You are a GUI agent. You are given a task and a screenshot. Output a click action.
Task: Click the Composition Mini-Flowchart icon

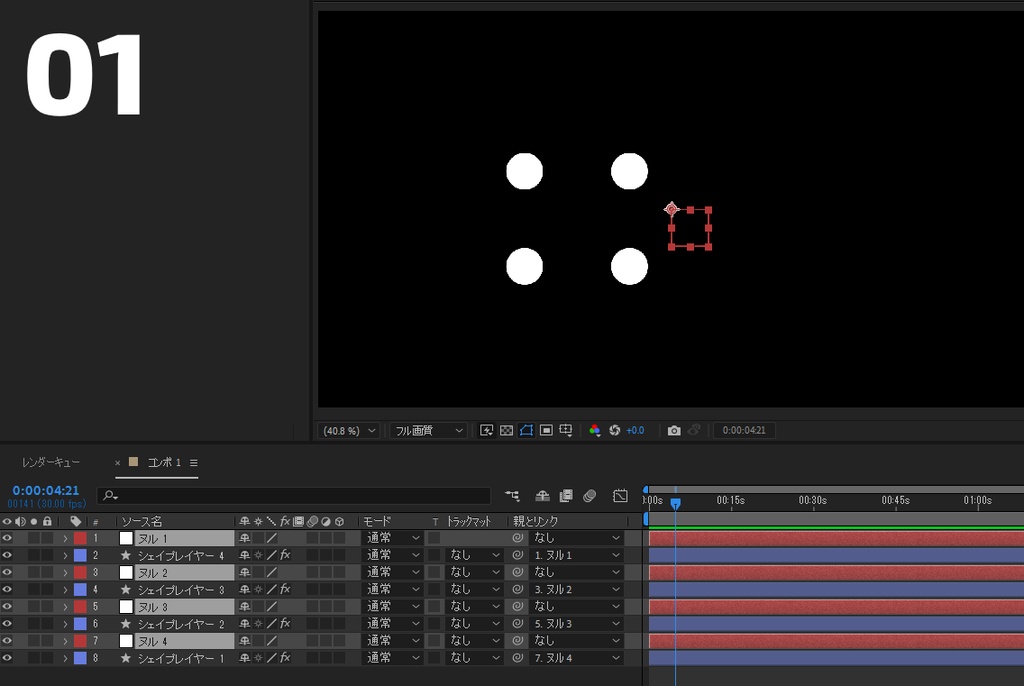[513, 496]
